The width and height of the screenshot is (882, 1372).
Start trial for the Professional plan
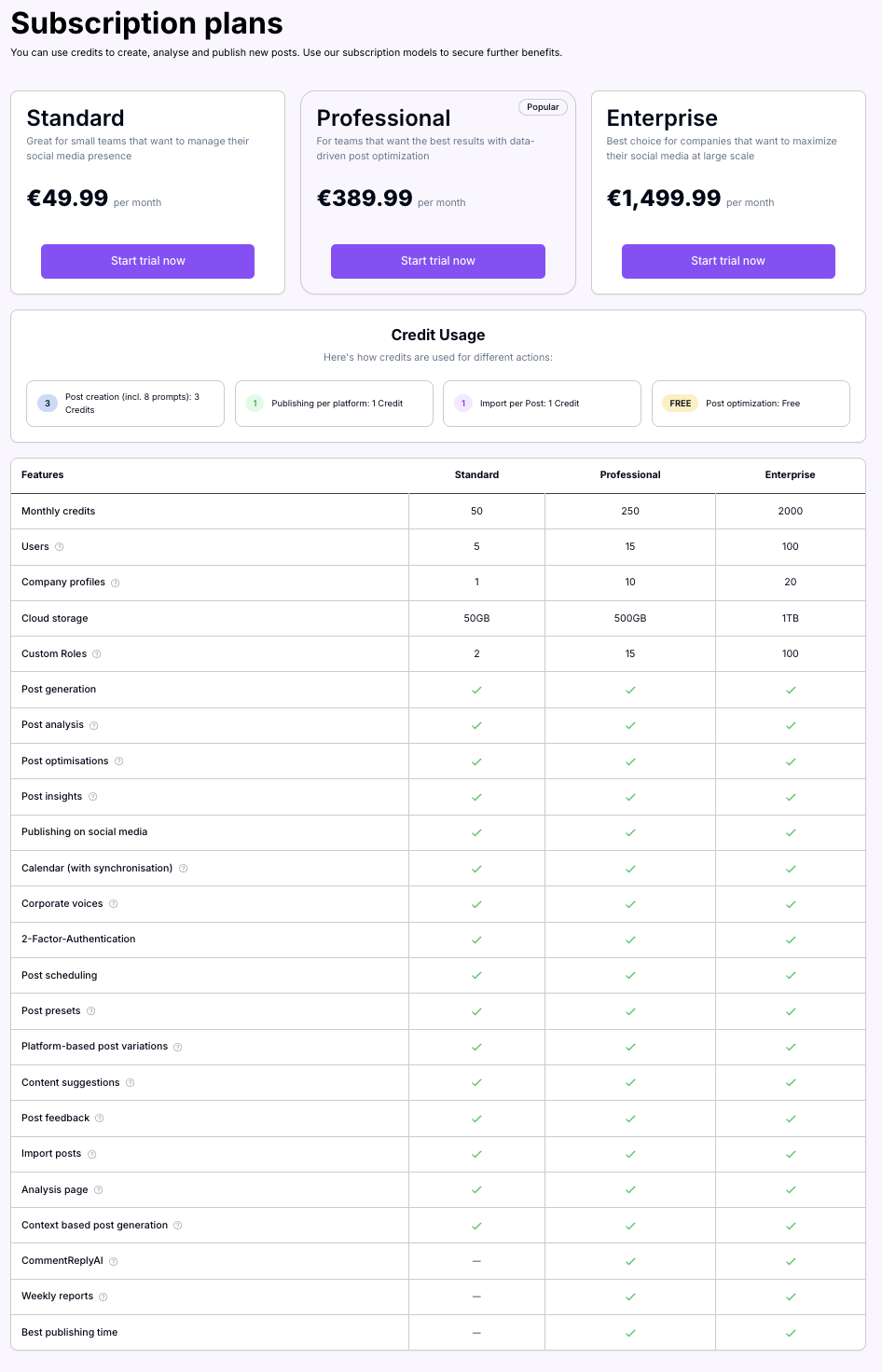[x=437, y=261]
